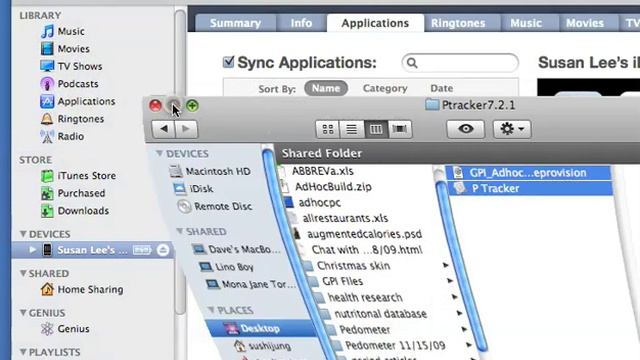Eject Susan Lee's device
Image resolution: width=640 pixels, height=360 pixels.
click(163, 250)
